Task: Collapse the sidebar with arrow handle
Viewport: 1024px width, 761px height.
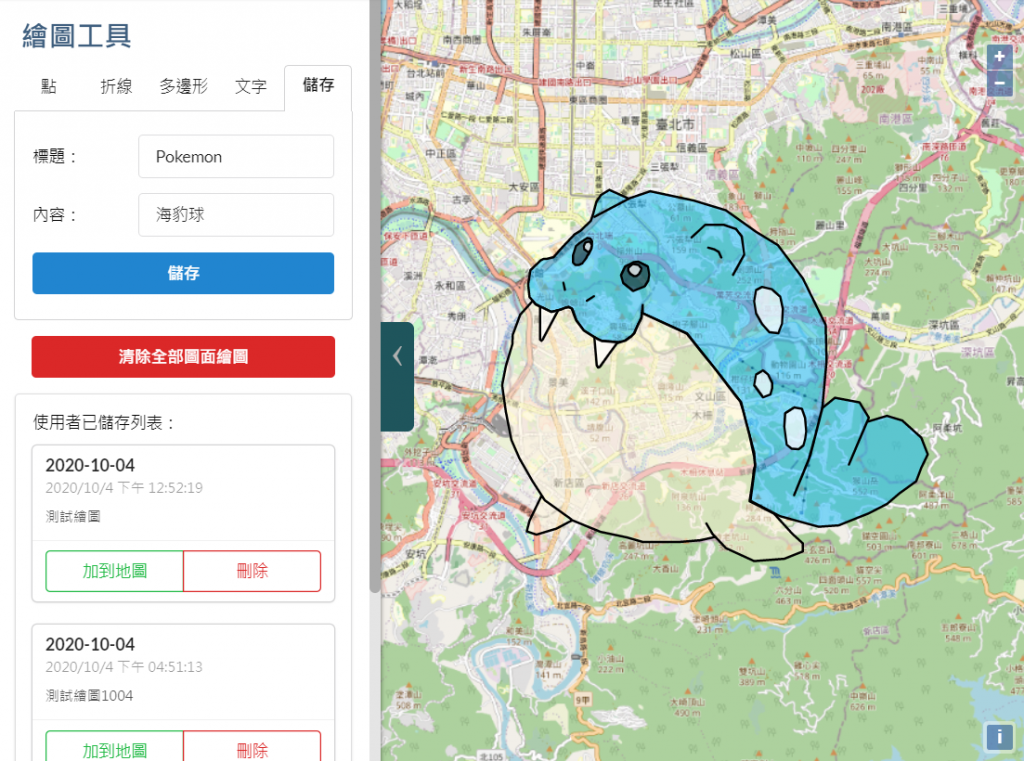Action: pyautogui.click(x=397, y=376)
